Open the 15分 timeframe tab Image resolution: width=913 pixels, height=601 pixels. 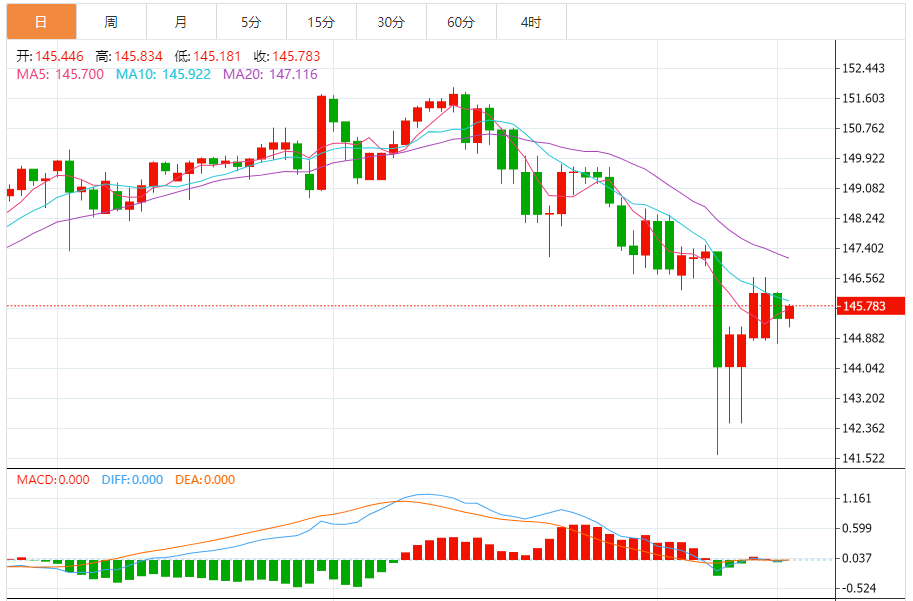tap(321, 22)
